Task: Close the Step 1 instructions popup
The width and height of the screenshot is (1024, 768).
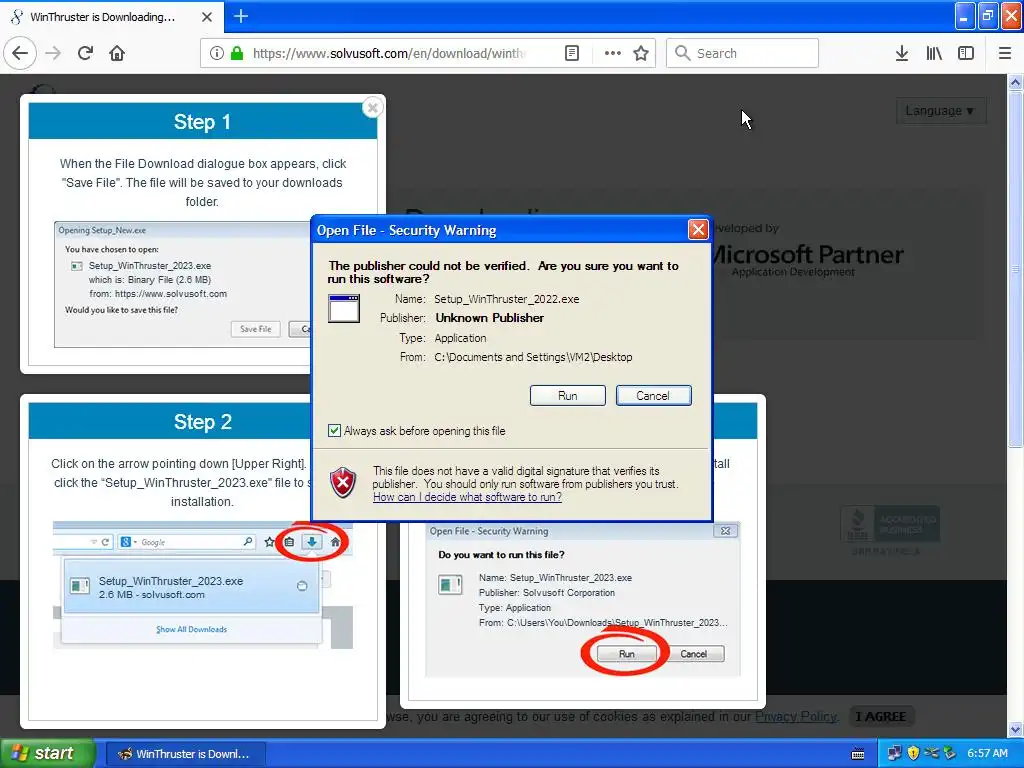Action: click(372, 107)
